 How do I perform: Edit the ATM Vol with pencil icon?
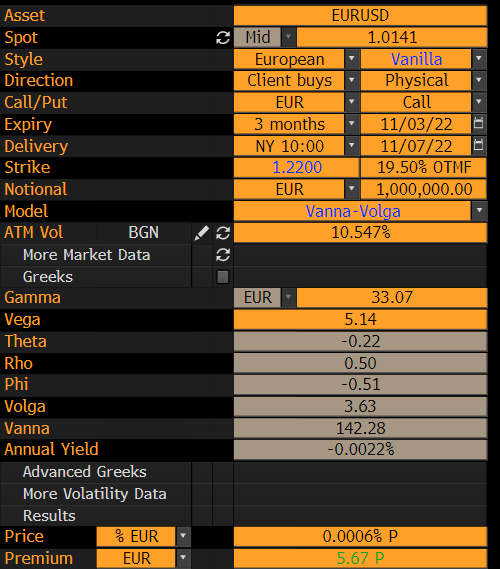(201, 233)
